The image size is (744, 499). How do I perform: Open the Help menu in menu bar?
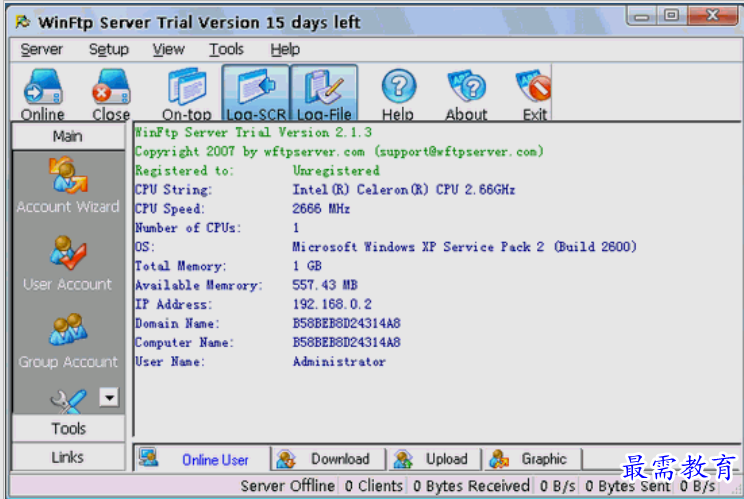(285, 49)
